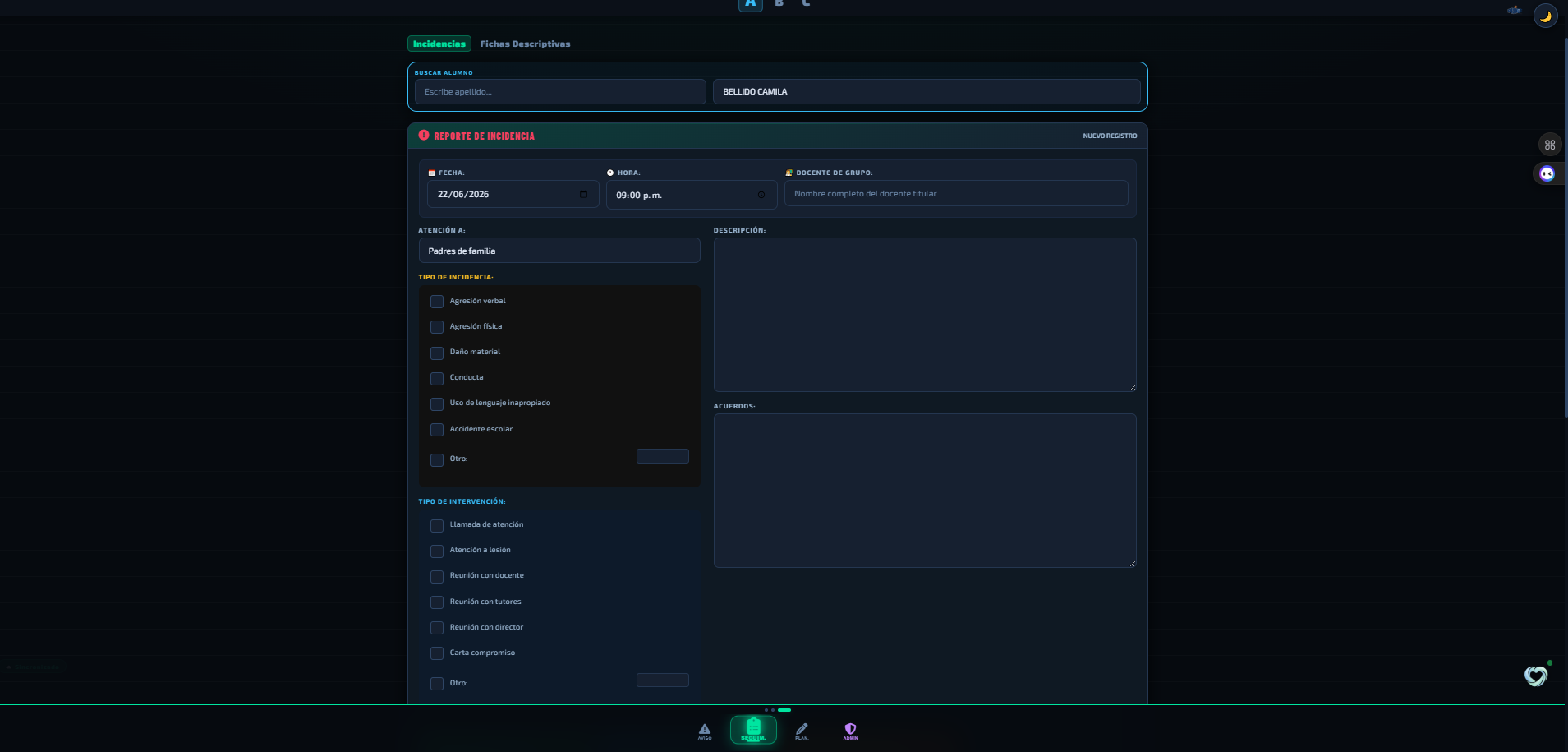The height and width of the screenshot is (752, 1568).
Task: Open the student dropdown showing BELLIDO CAMILA
Action: tap(927, 91)
